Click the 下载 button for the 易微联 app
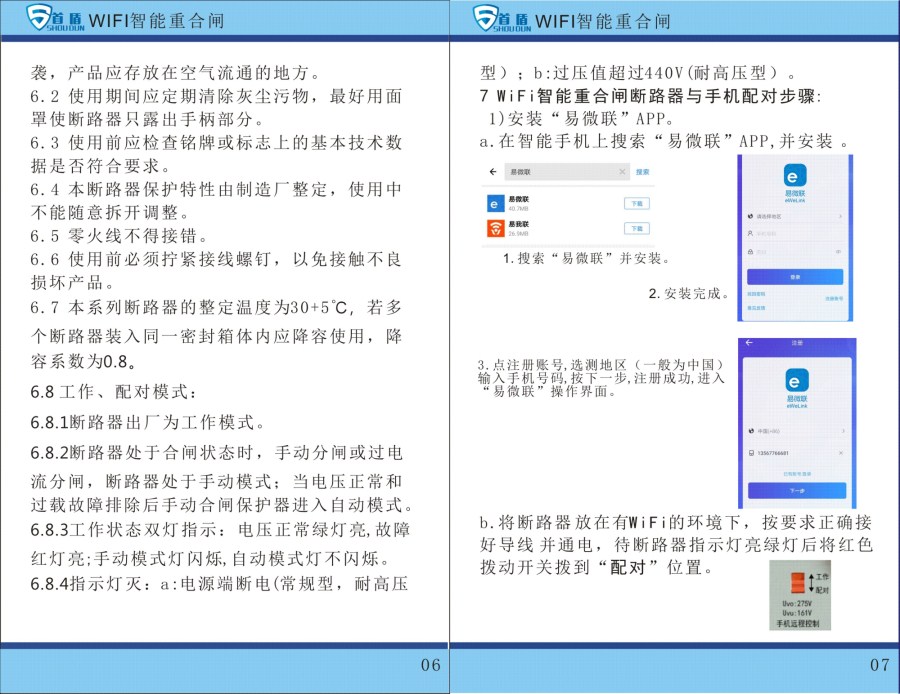Viewport: 900px width, 694px height. click(637, 204)
